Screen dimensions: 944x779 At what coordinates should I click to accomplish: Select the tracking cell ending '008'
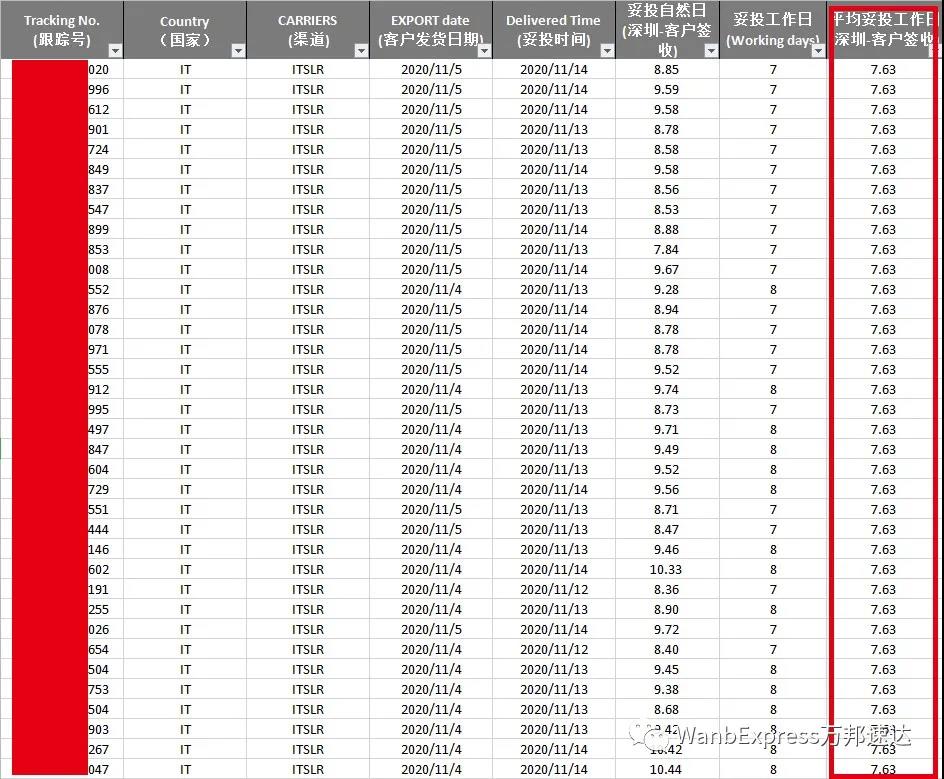point(61,270)
